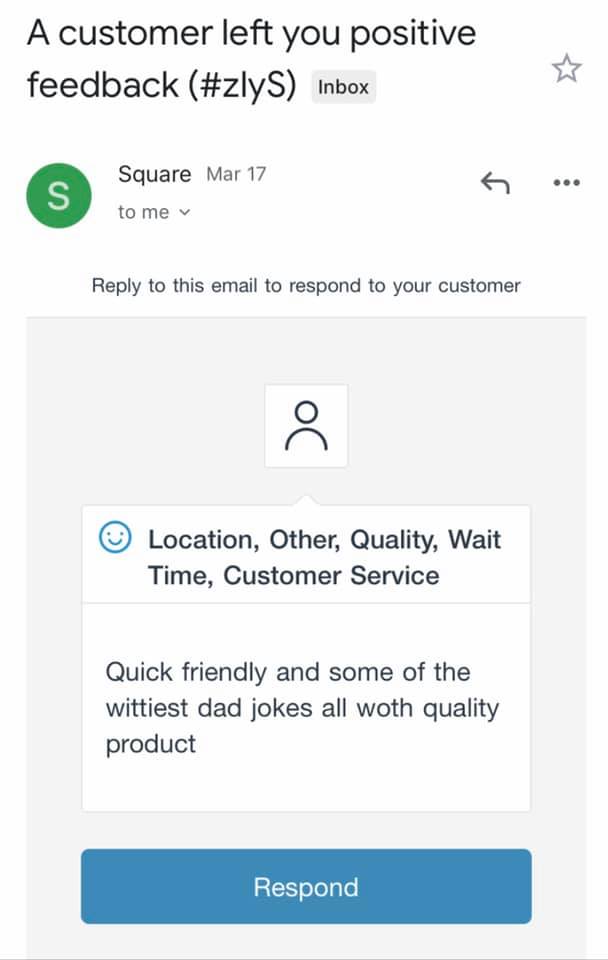Expand recipient details chevron beside "to me"

coord(183,212)
